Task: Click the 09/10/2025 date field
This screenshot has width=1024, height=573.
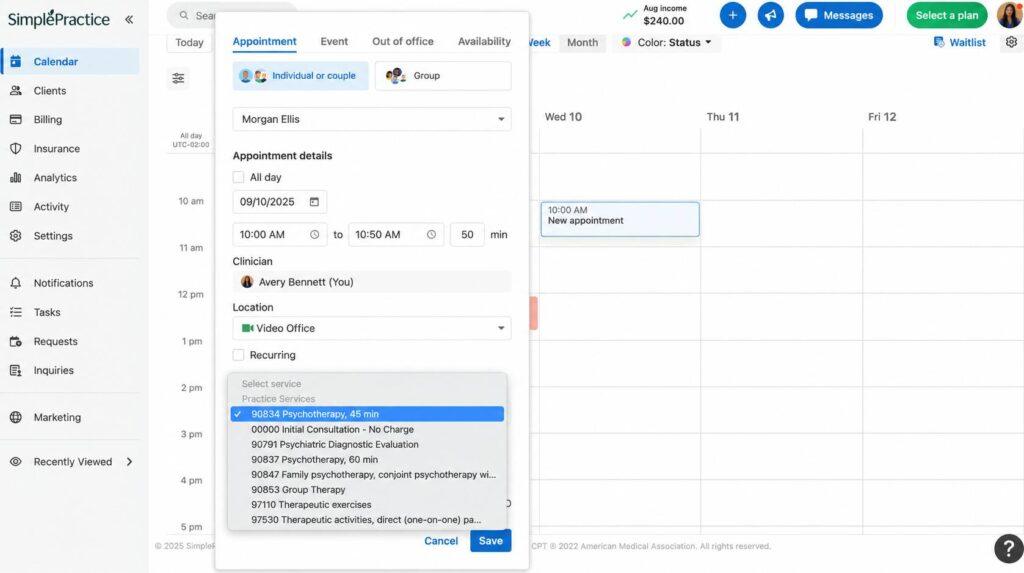Action: point(280,202)
